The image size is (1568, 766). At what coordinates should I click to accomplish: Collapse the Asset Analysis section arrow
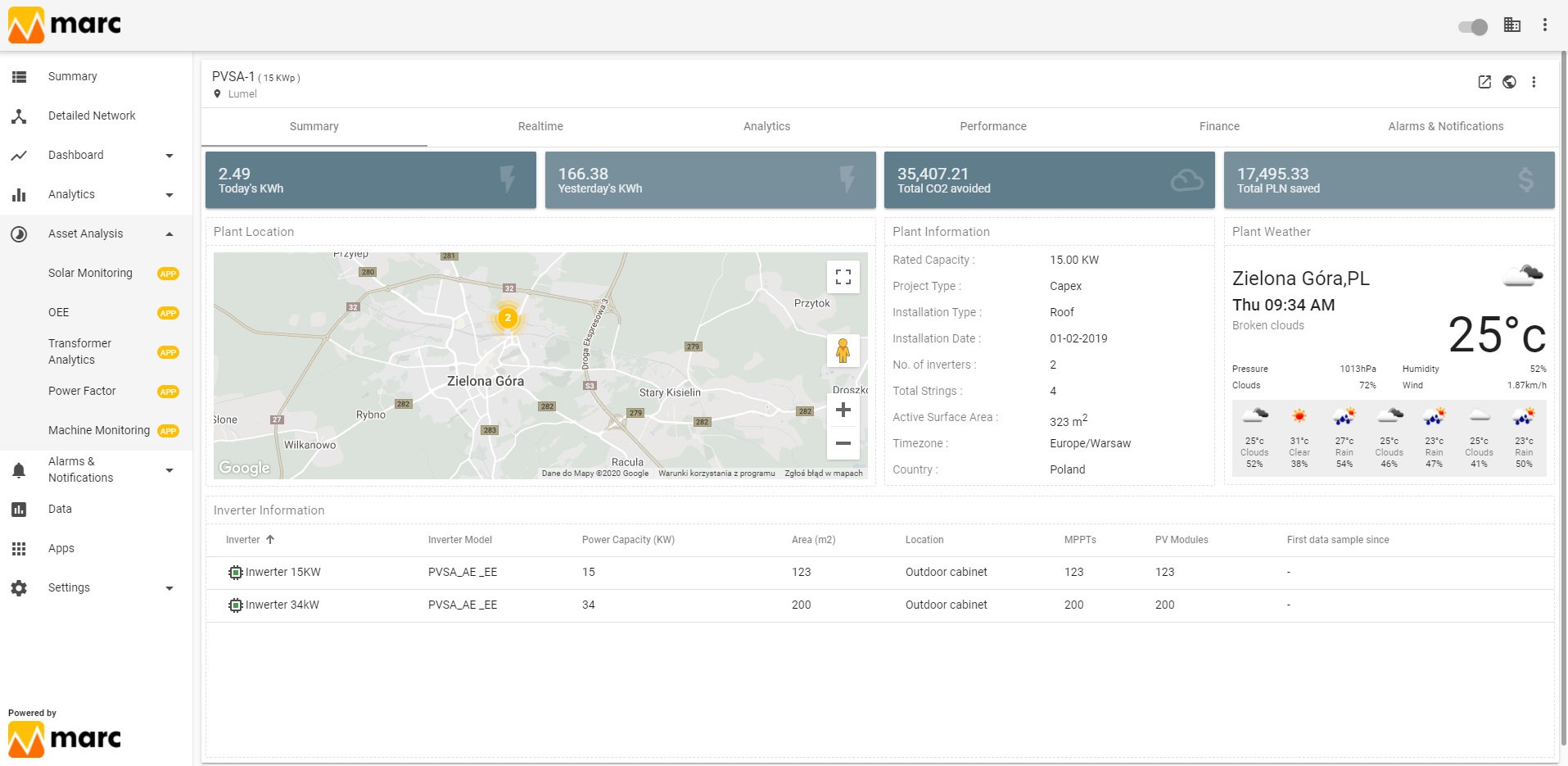point(169,234)
